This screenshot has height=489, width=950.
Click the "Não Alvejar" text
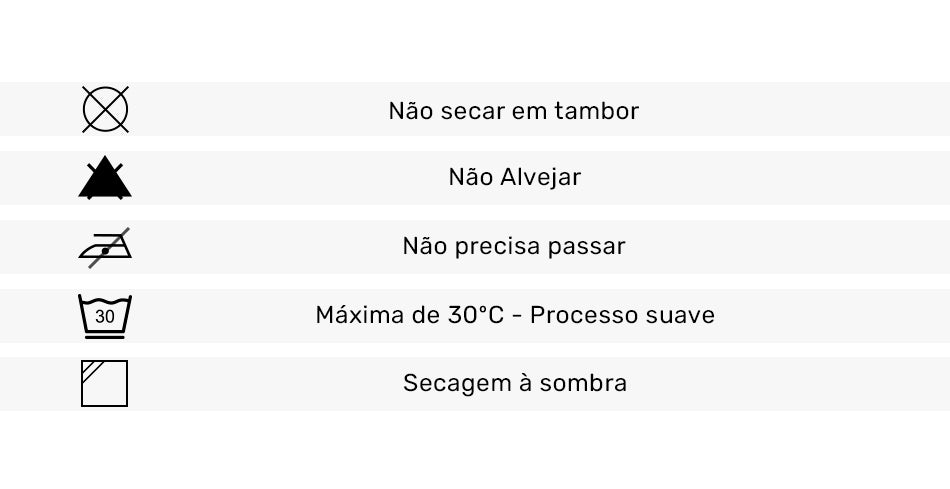[x=514, y=178]
